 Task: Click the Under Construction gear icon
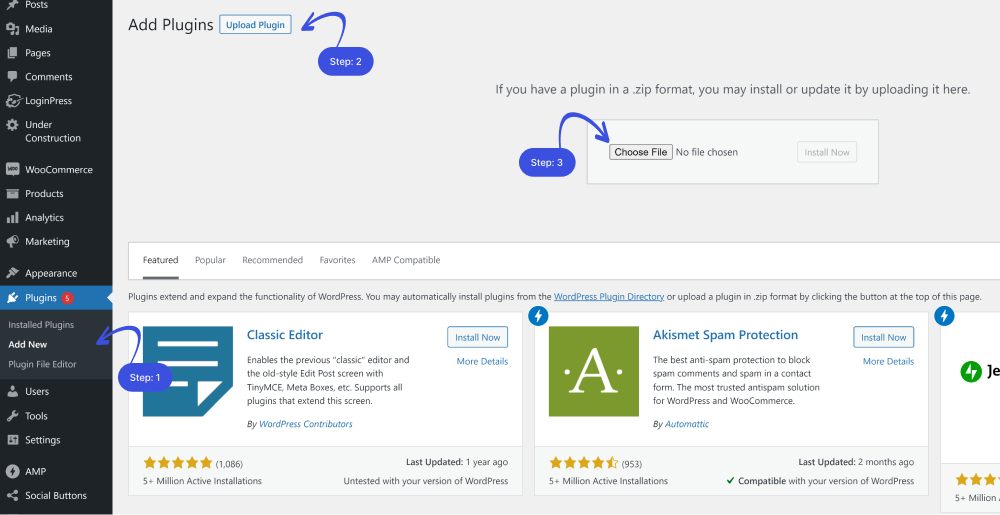click(12, 125)
